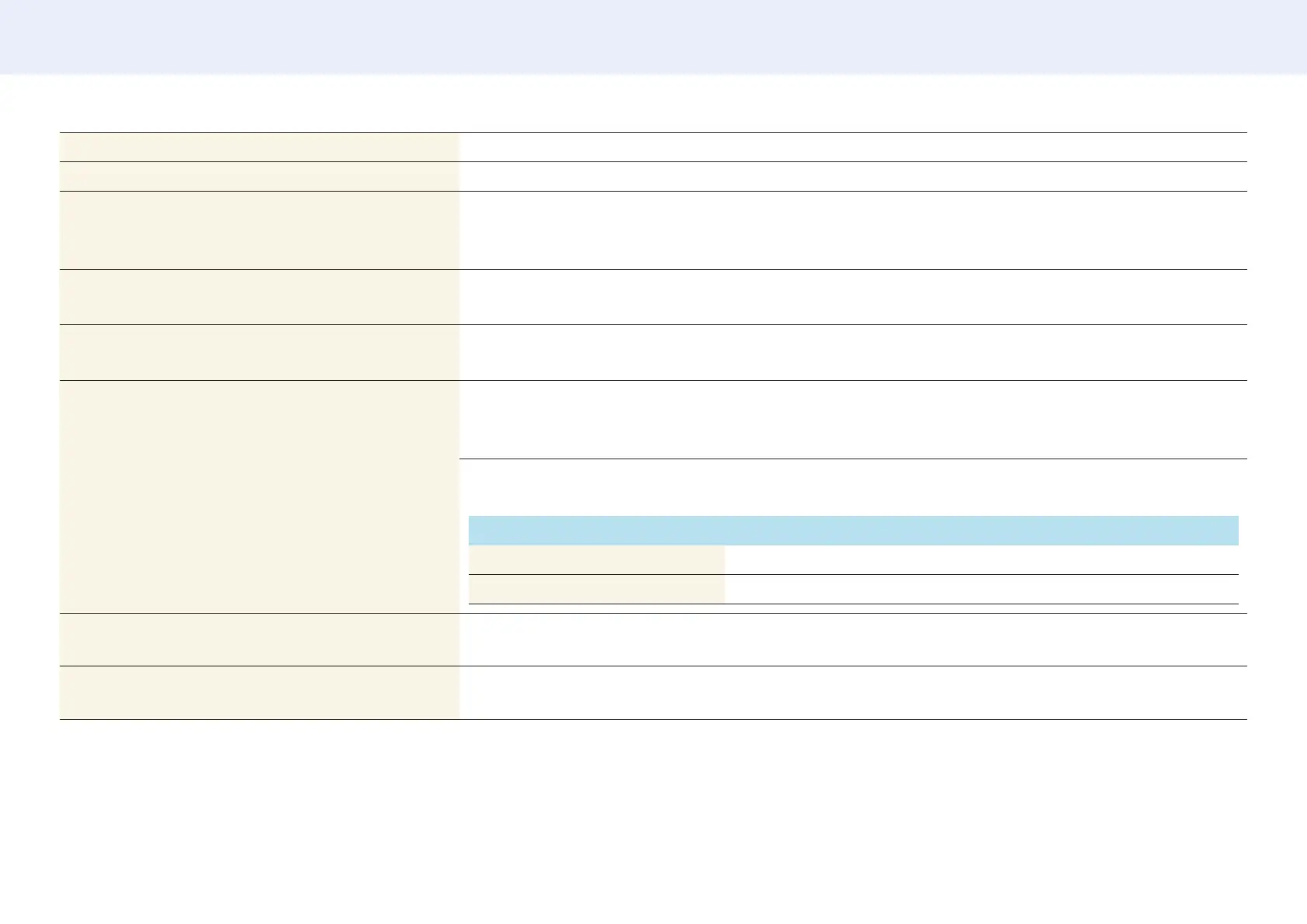Click the white cell in the nested table's last row
Screen dimensions: 1307x924
[x=981, y=590]
